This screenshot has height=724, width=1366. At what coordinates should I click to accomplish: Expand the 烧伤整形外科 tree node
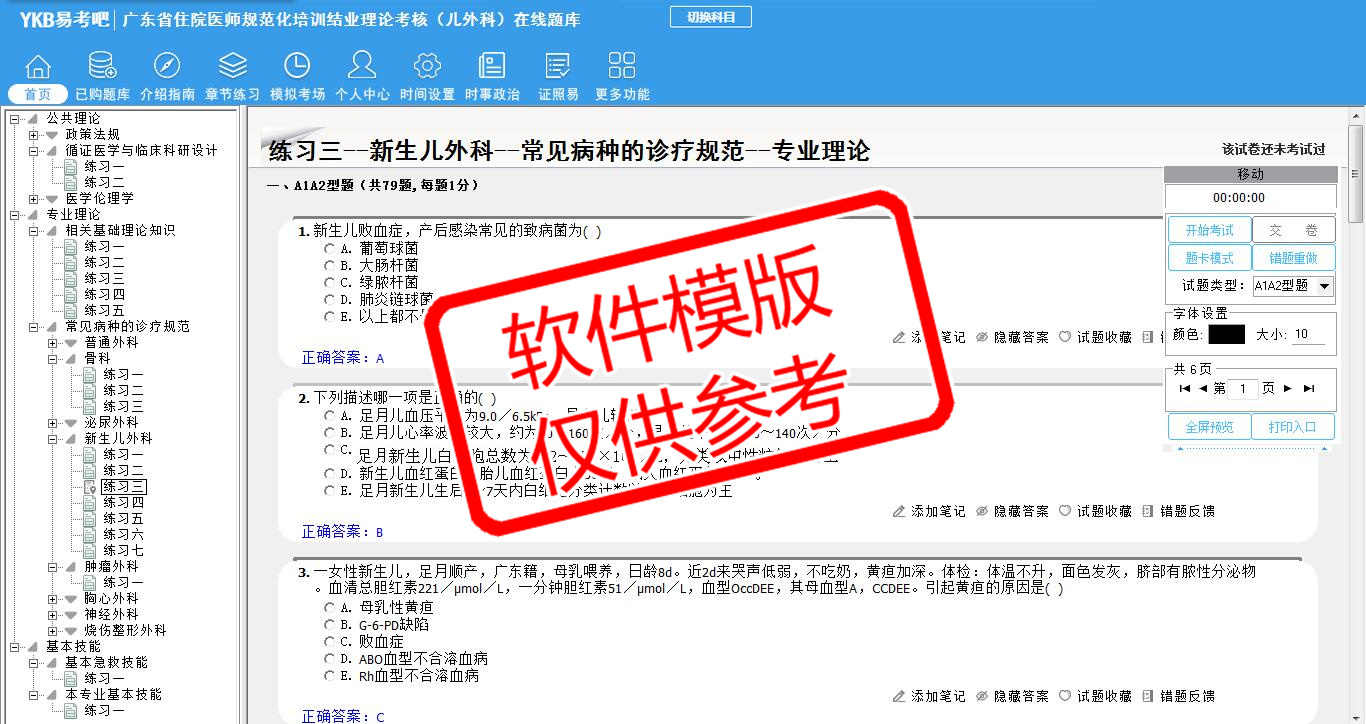coord(53,630)
